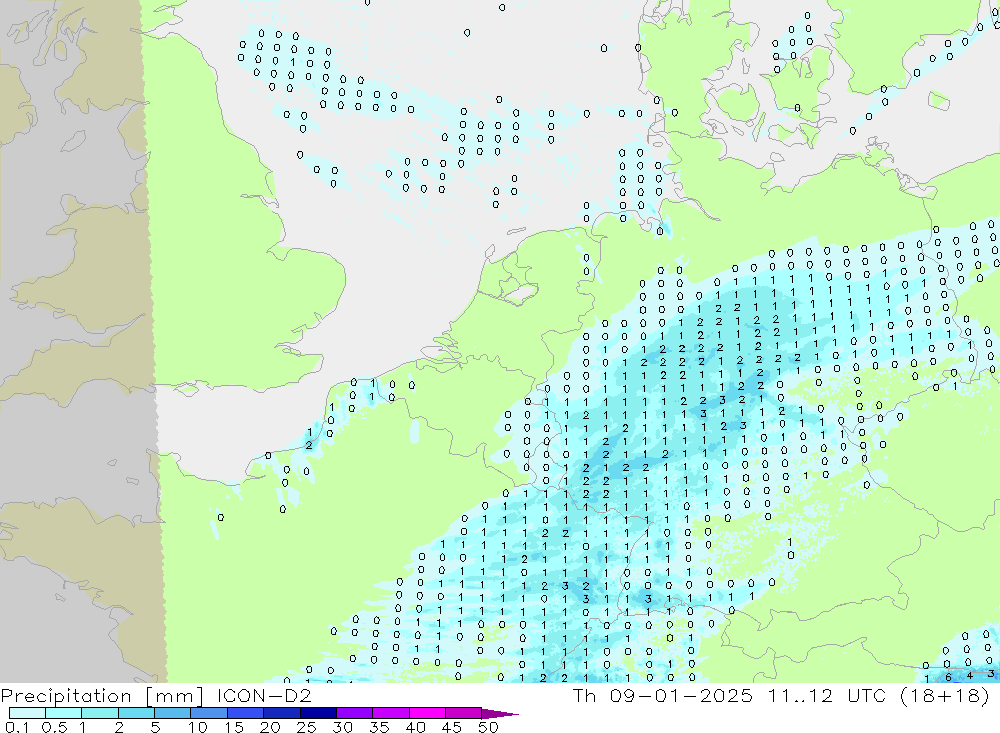Select the 30–35 mm legend swatch
The width and height of the screenshot is (1000, 733).
355,713
